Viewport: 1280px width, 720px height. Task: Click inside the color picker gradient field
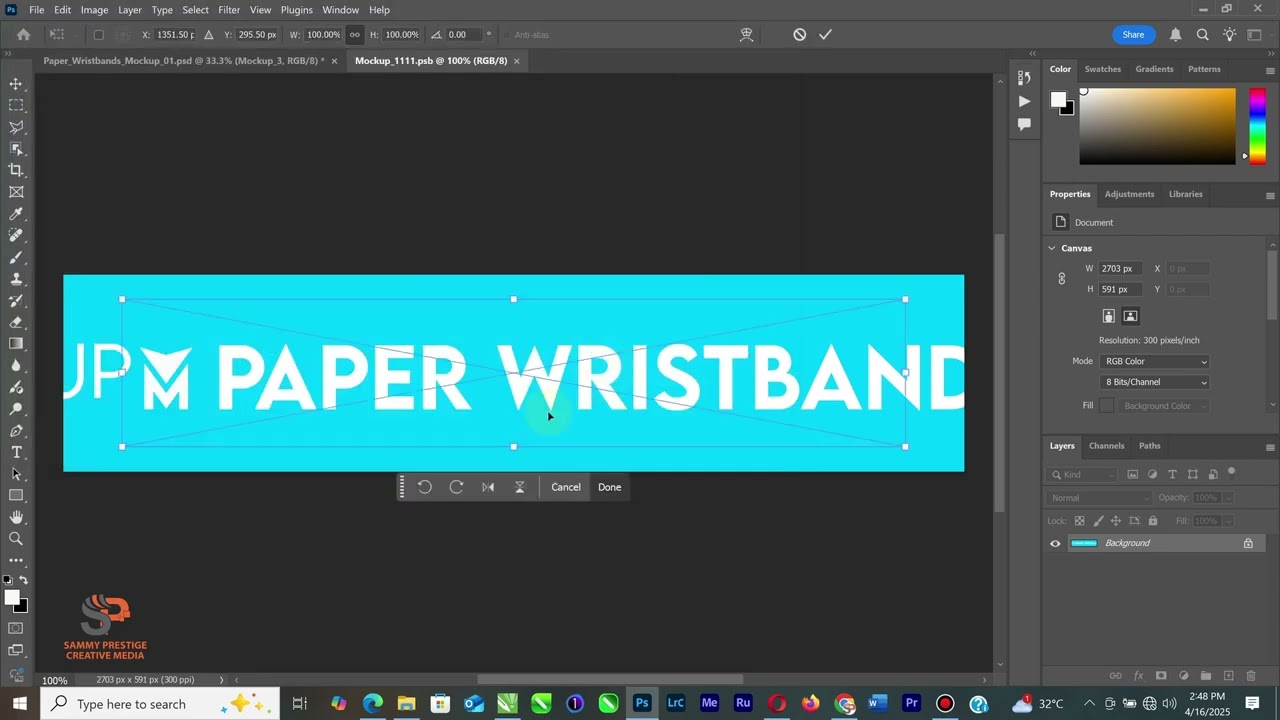coord(1158,126)
